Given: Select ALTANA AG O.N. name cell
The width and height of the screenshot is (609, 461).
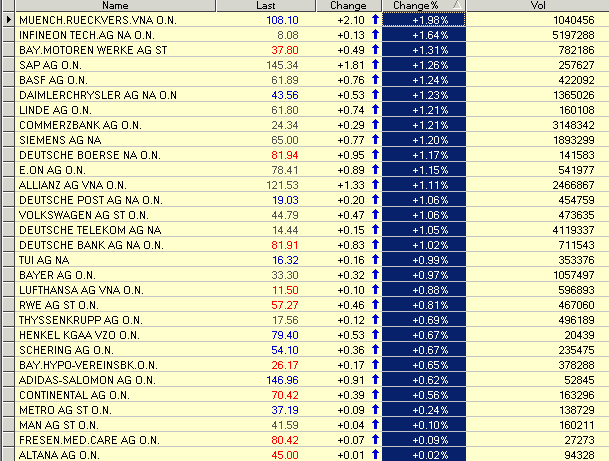Looking at the screenshot, I should [59, 455].
